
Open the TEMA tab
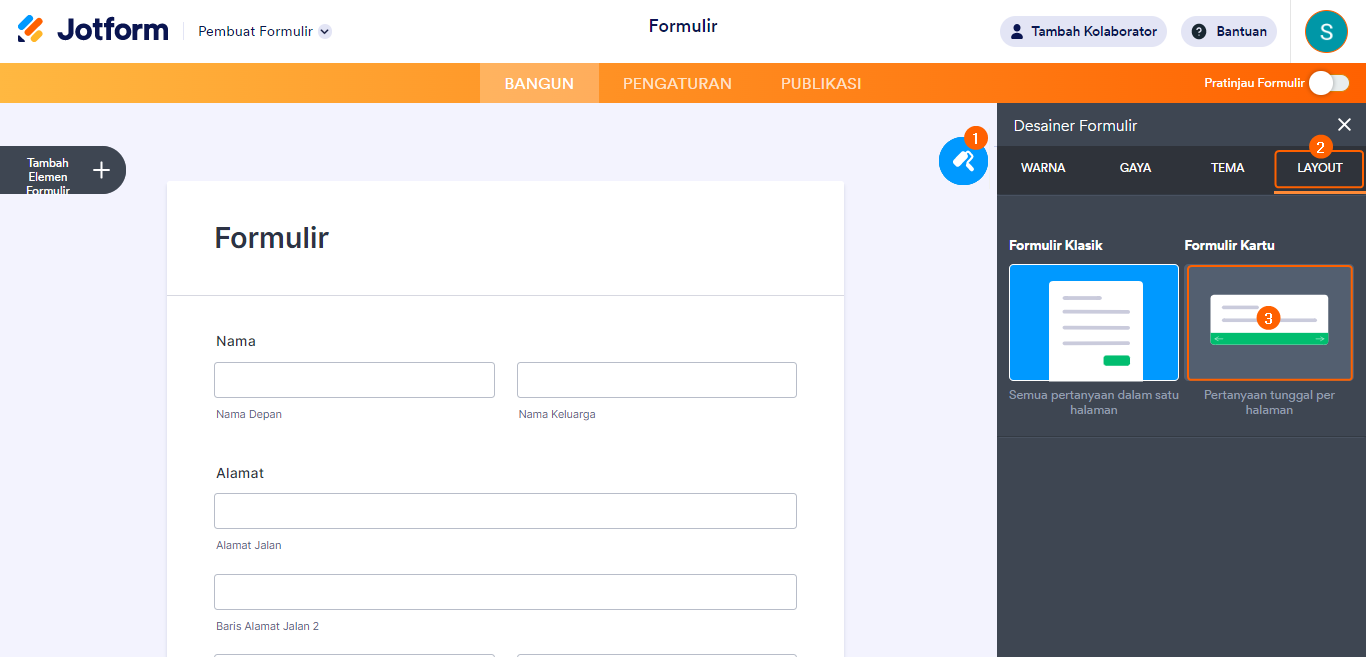tap(1227, 168)
